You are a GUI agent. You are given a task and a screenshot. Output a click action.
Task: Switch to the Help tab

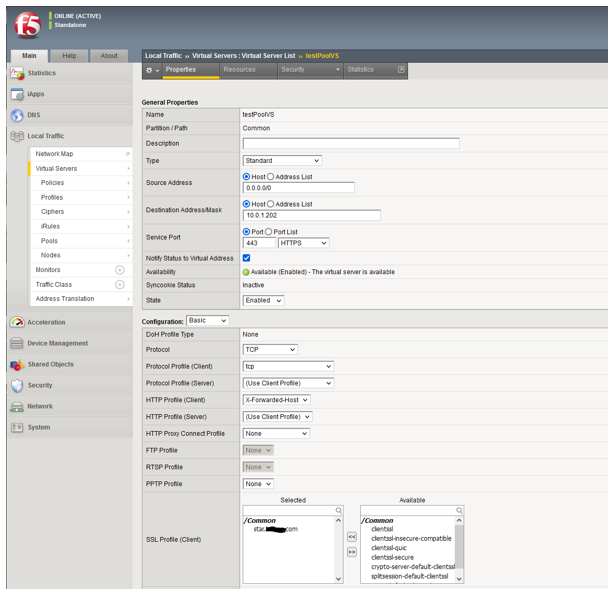click(69, 56)
